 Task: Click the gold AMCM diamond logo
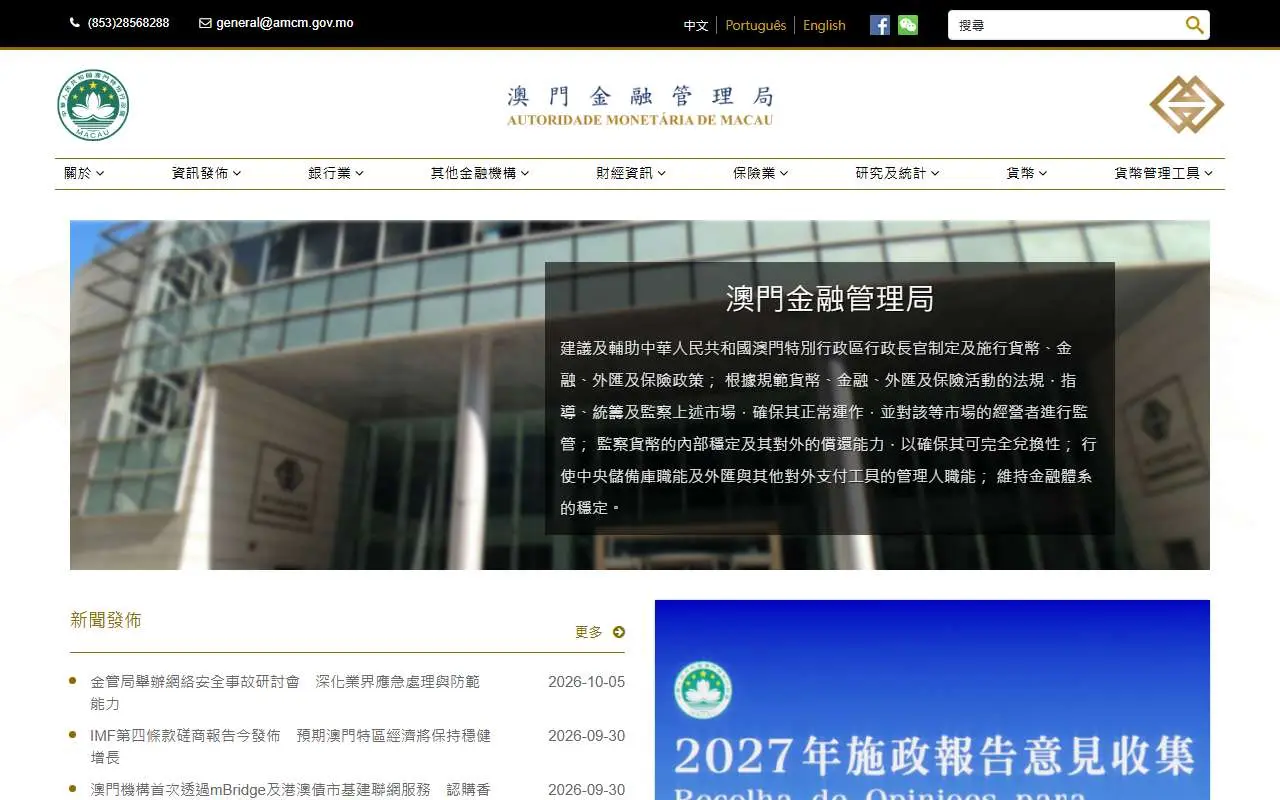pos(1186,104)
